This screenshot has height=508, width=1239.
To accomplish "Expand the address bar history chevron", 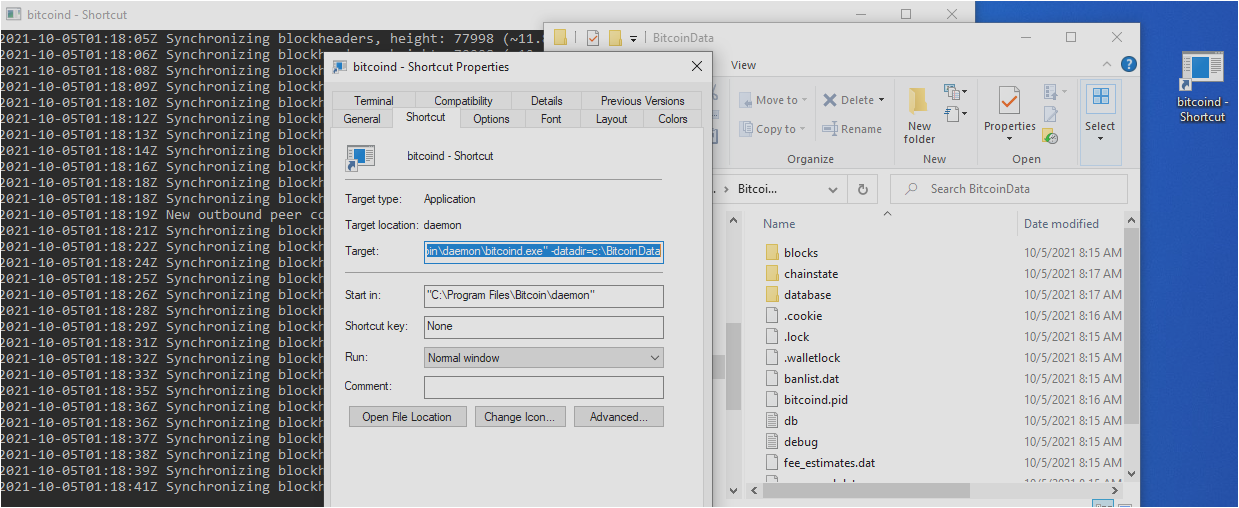I will [x=834, y=189].
